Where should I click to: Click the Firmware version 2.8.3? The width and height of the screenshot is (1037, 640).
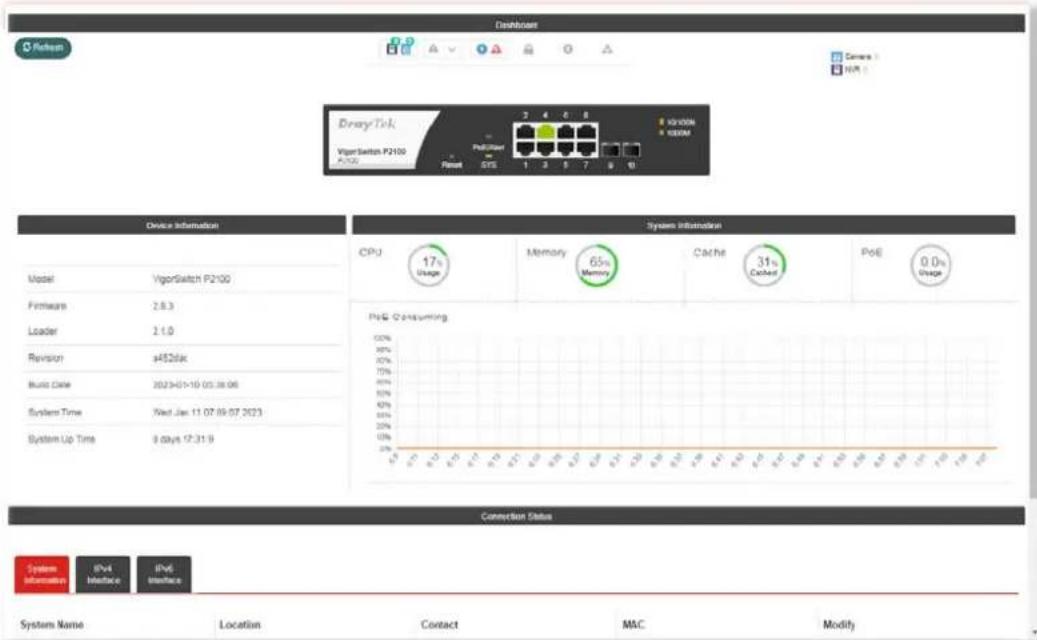163,306
